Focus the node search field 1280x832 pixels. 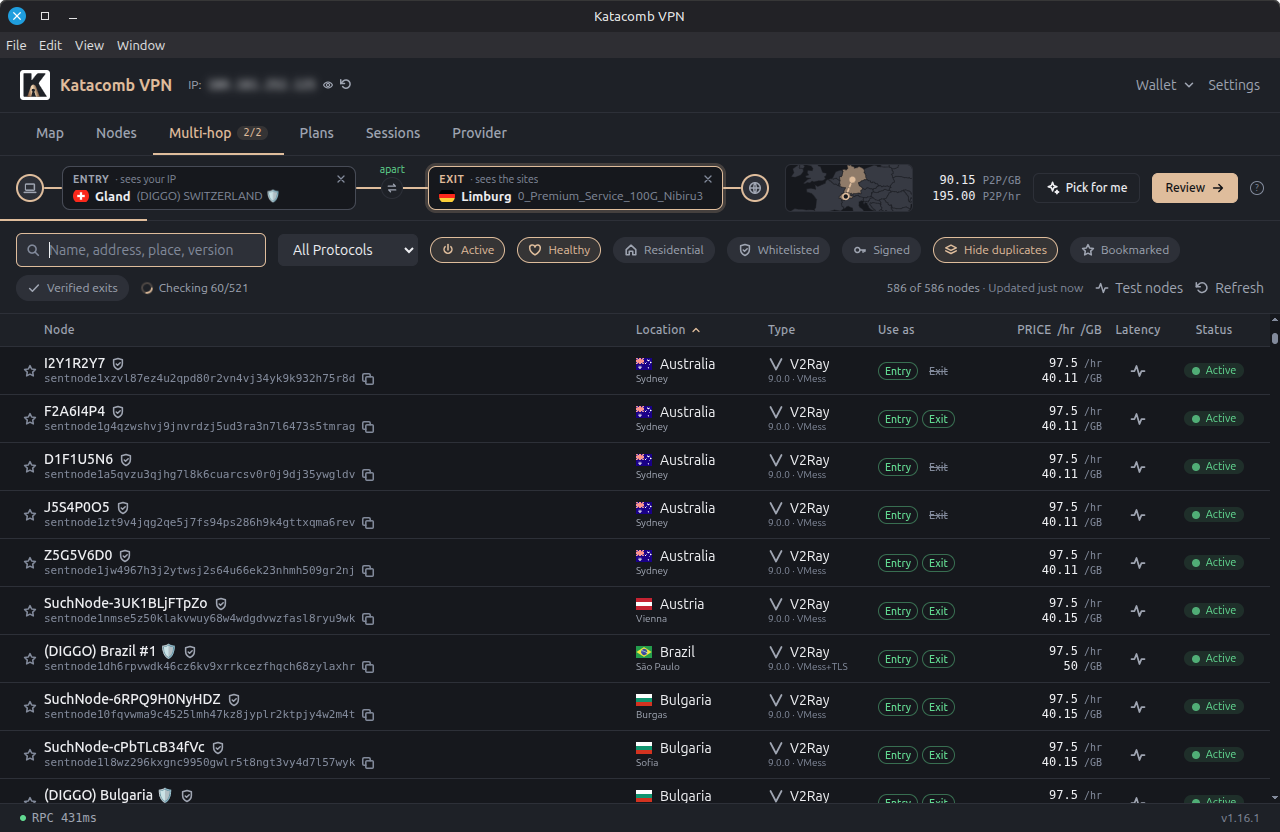click(141, 250)
